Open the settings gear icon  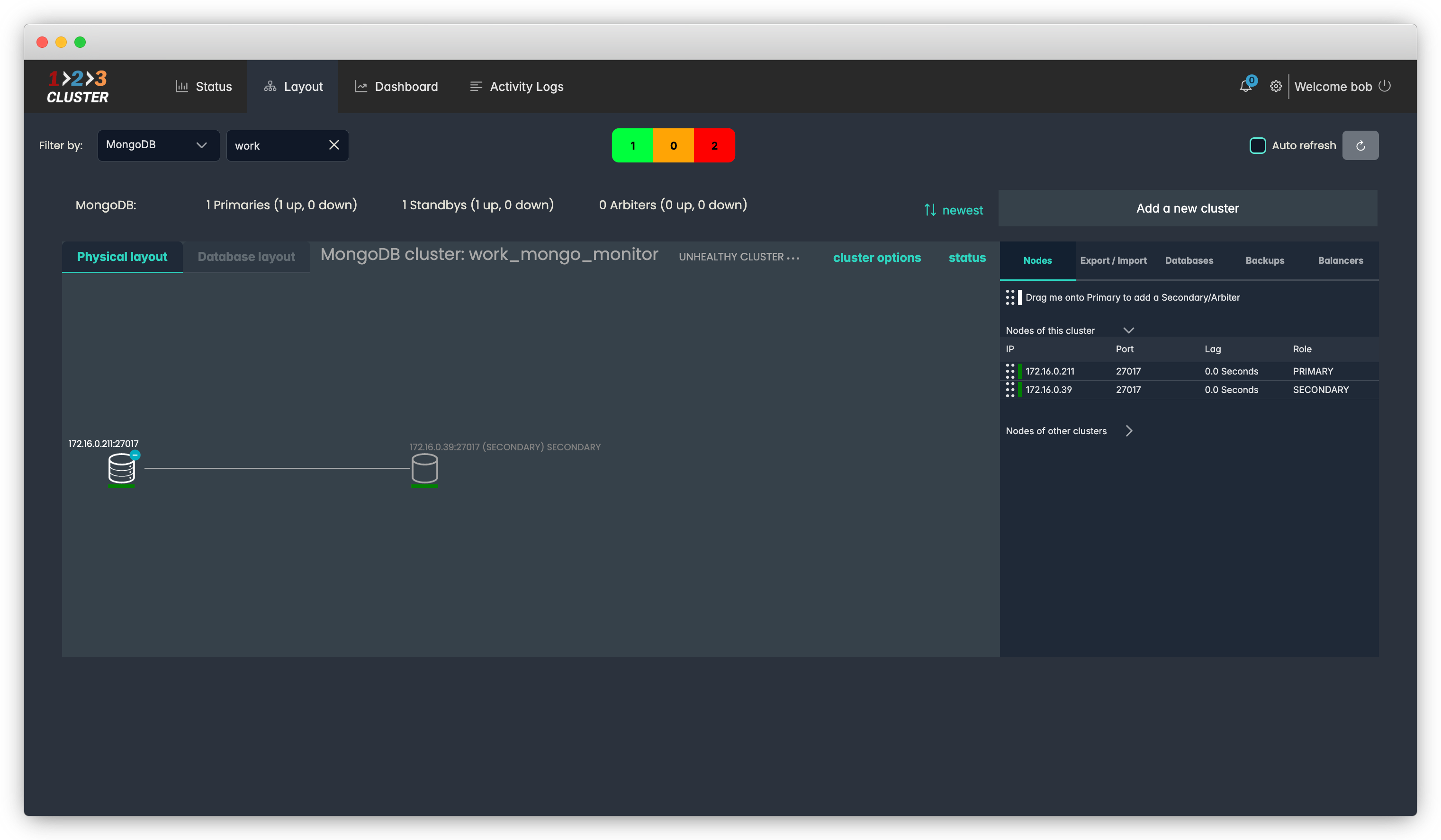pos(1275,87)
